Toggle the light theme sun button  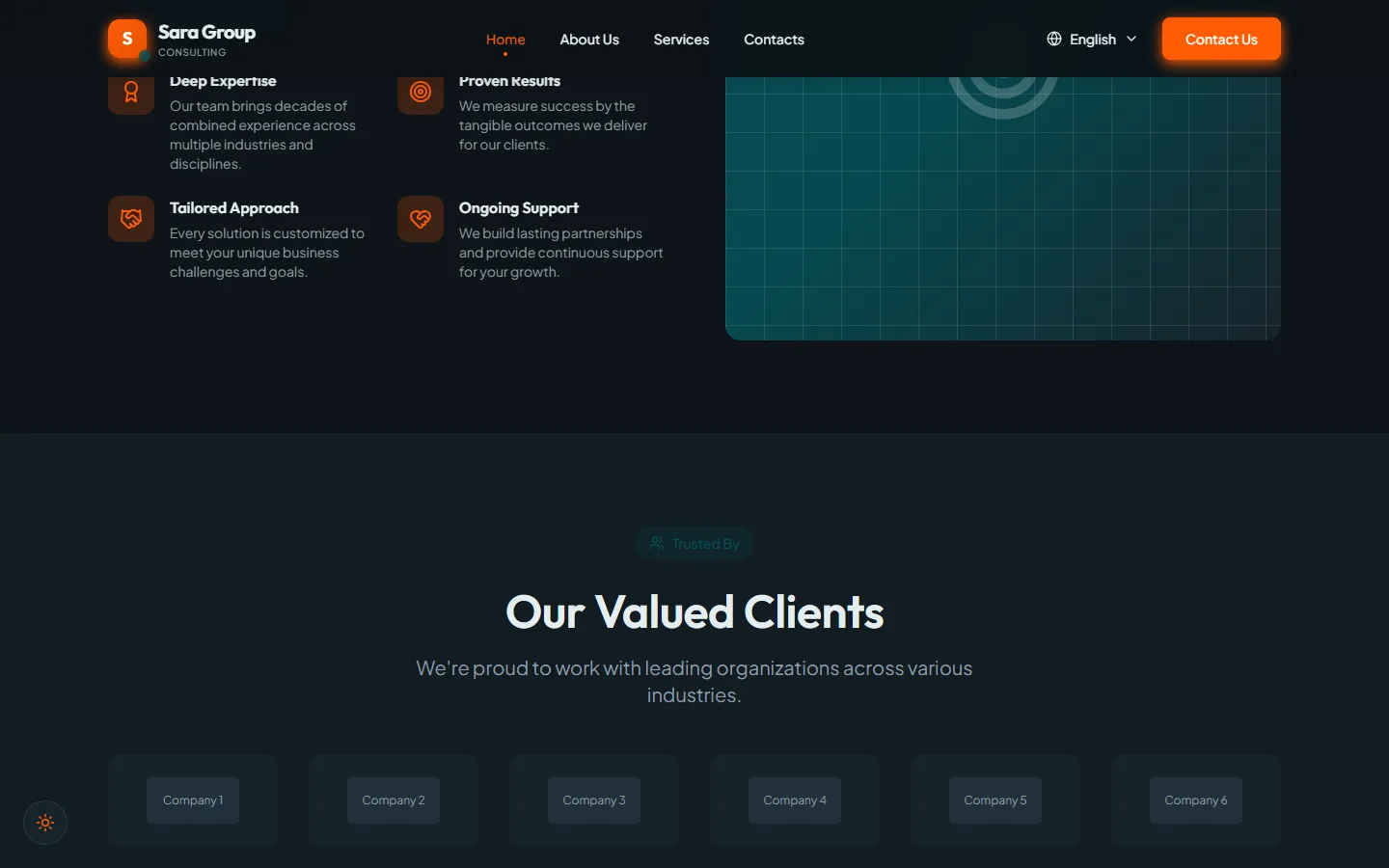(x=45, y=823)
